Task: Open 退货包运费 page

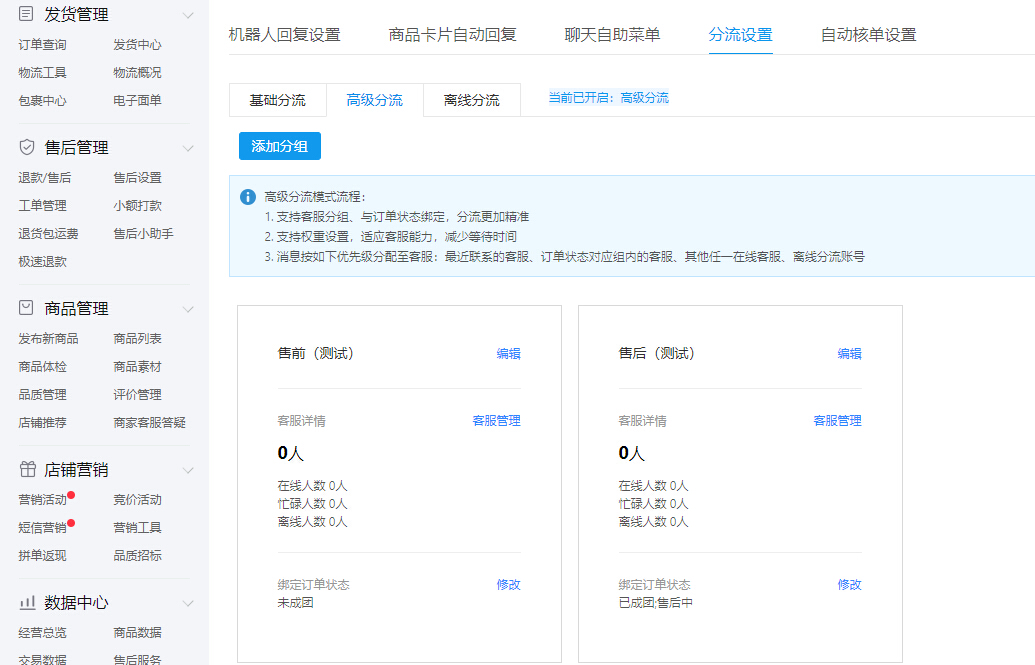Action: pos(49,234)
